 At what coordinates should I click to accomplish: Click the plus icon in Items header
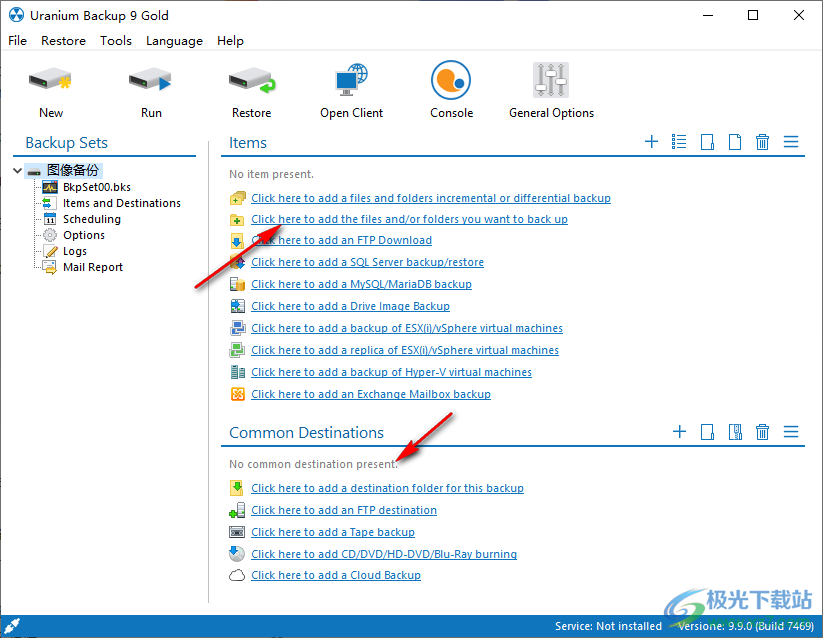tap(651, 142)
